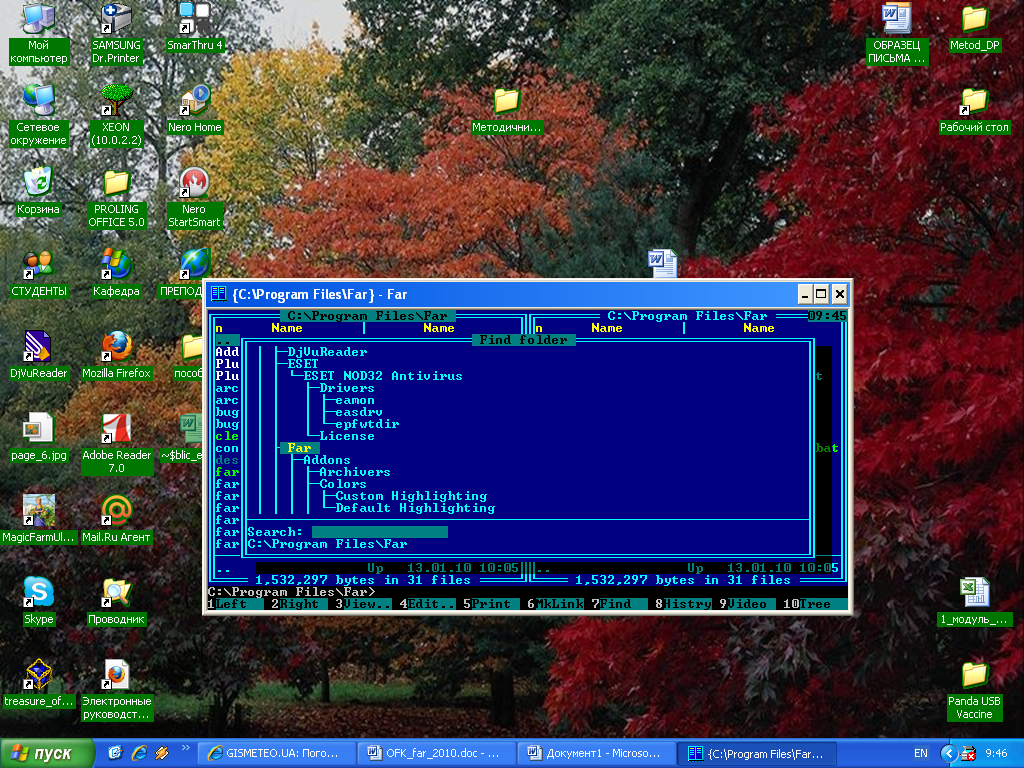Select the SAMSUNG Dr.Printer desktop shortcut
Image resolution: width=1024 pixels, height=768 pixels.
click(x=116, y=34)
